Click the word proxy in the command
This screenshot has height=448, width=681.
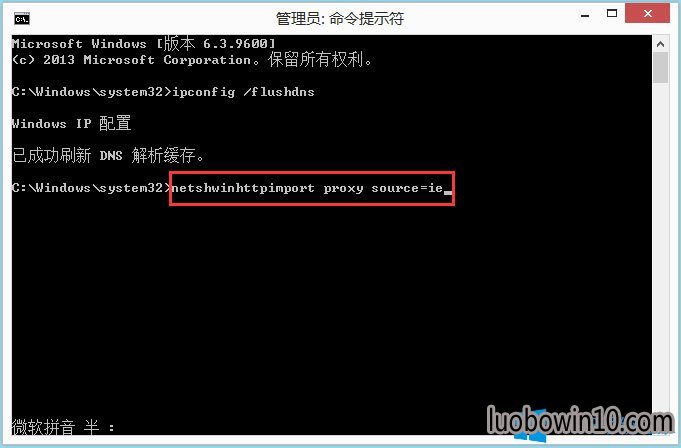343,188
